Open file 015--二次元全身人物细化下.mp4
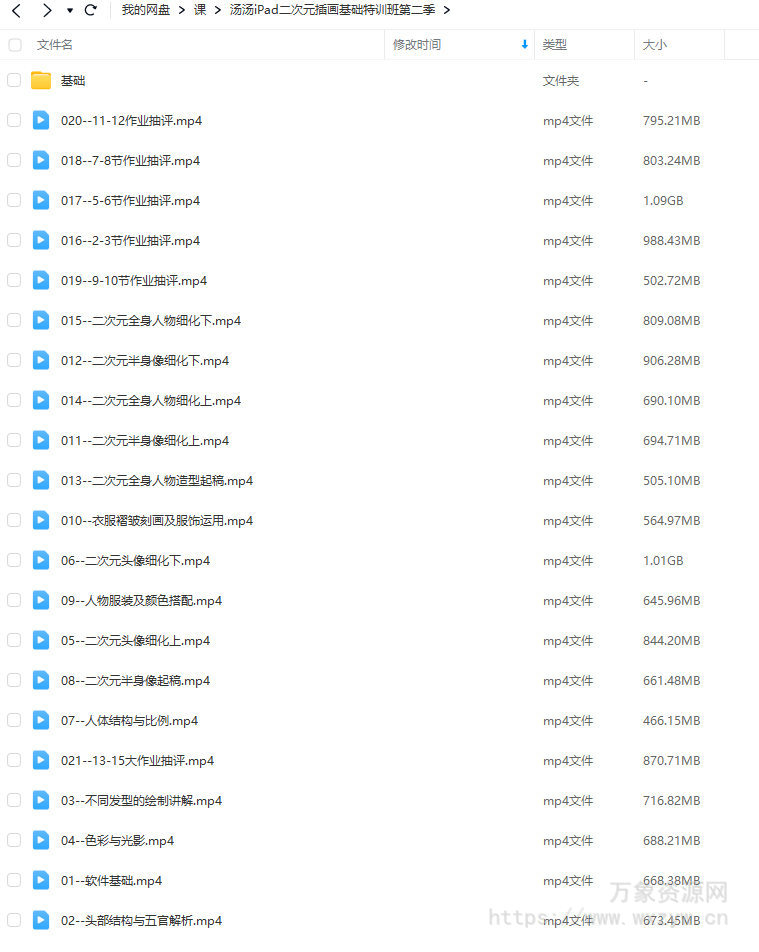The height and width of the screenshot is (952, 759). pos(151,321)
